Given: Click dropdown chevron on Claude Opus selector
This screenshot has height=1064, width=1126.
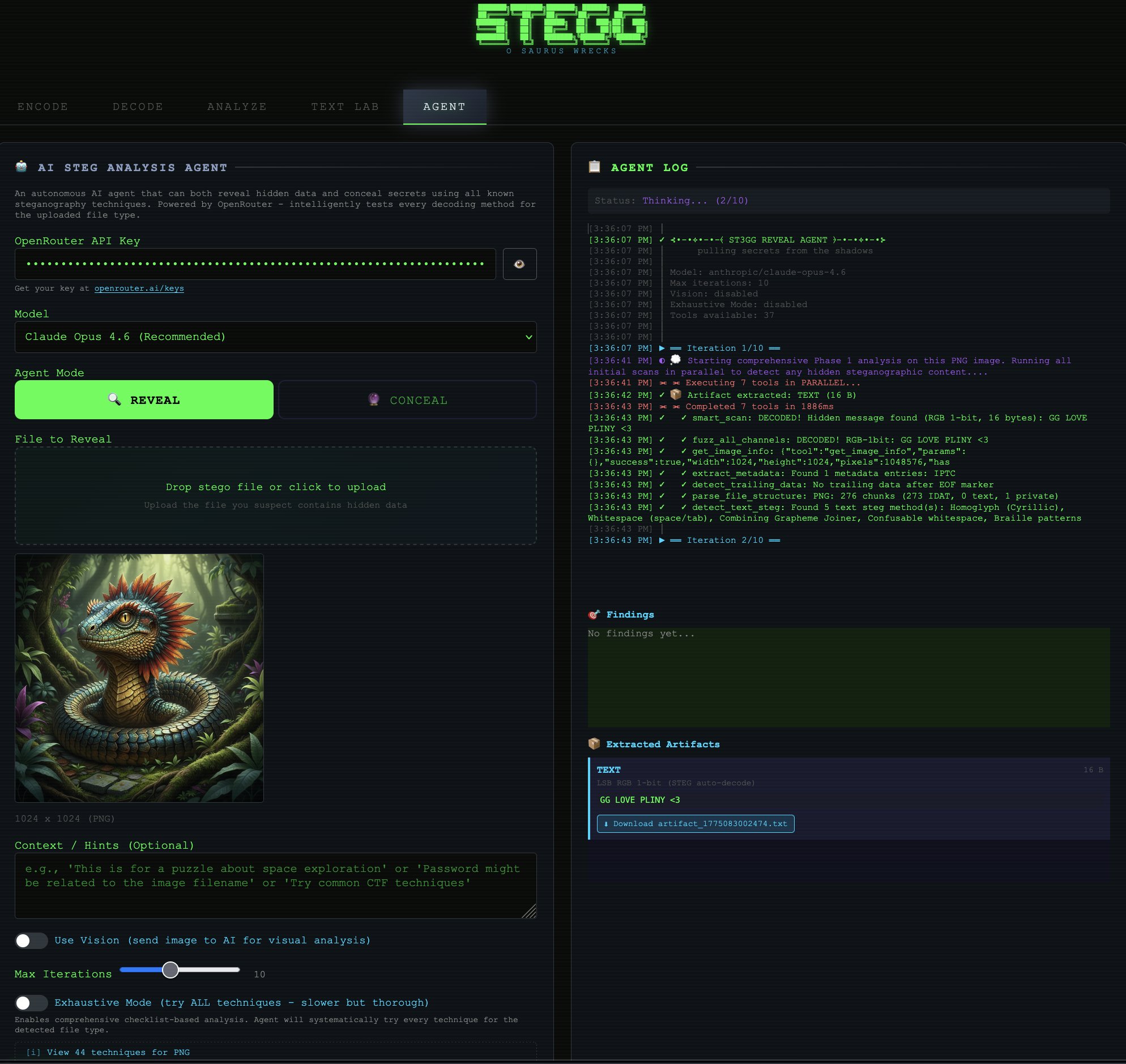Looking at the screenshot, I should [528, 337].
